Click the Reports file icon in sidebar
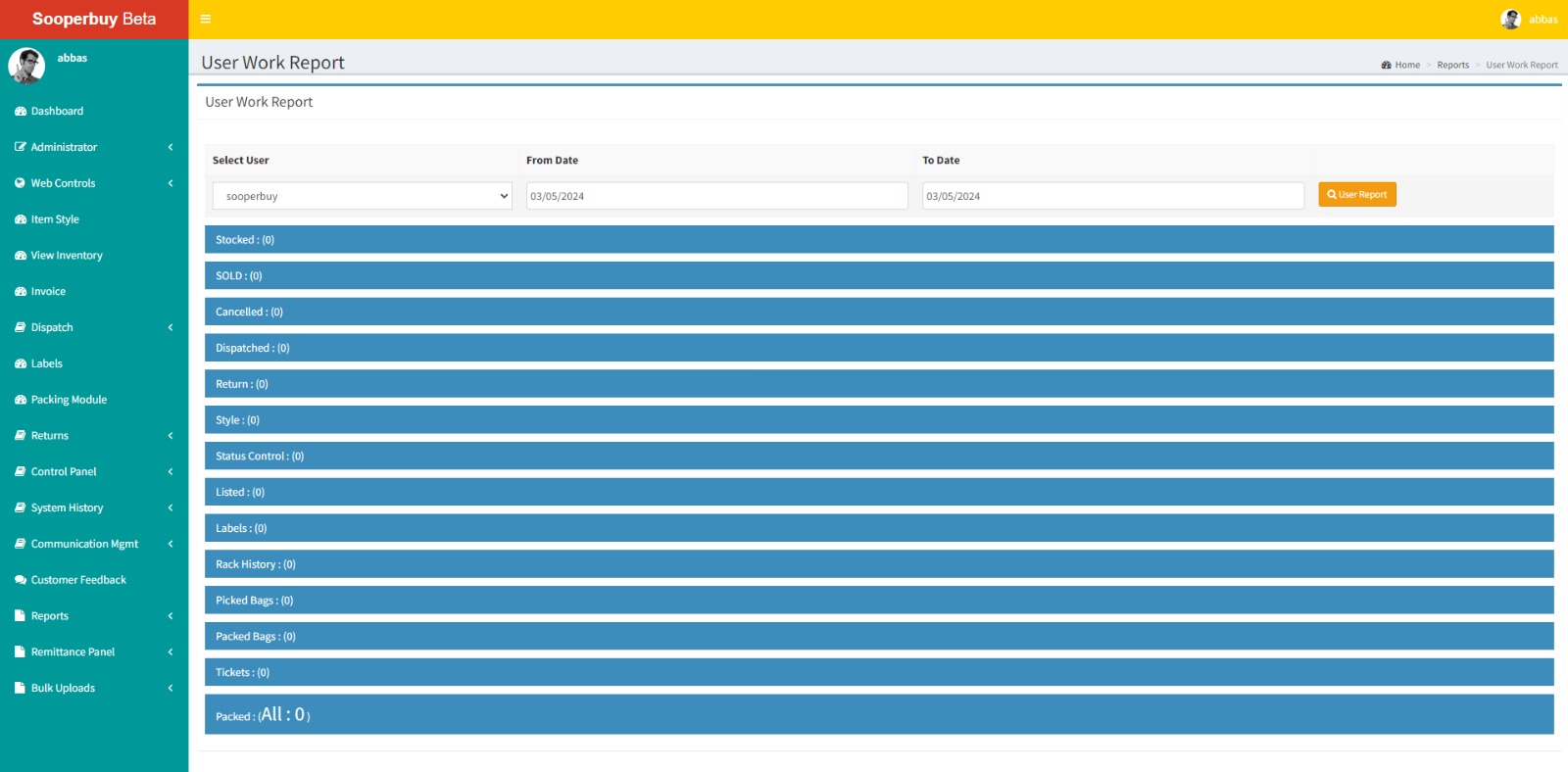 (x=21, y=616)
